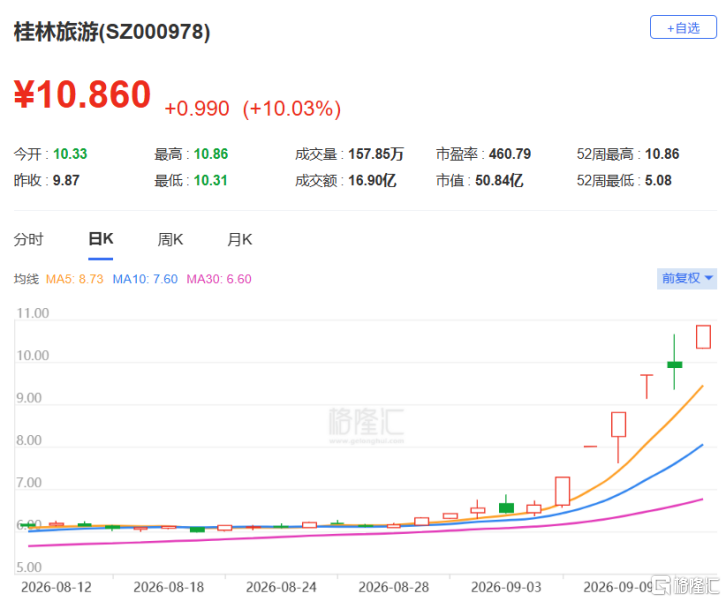Open the 月K monthly chart tab
This screenshot has width=726, height=602.
coord(239,239)
